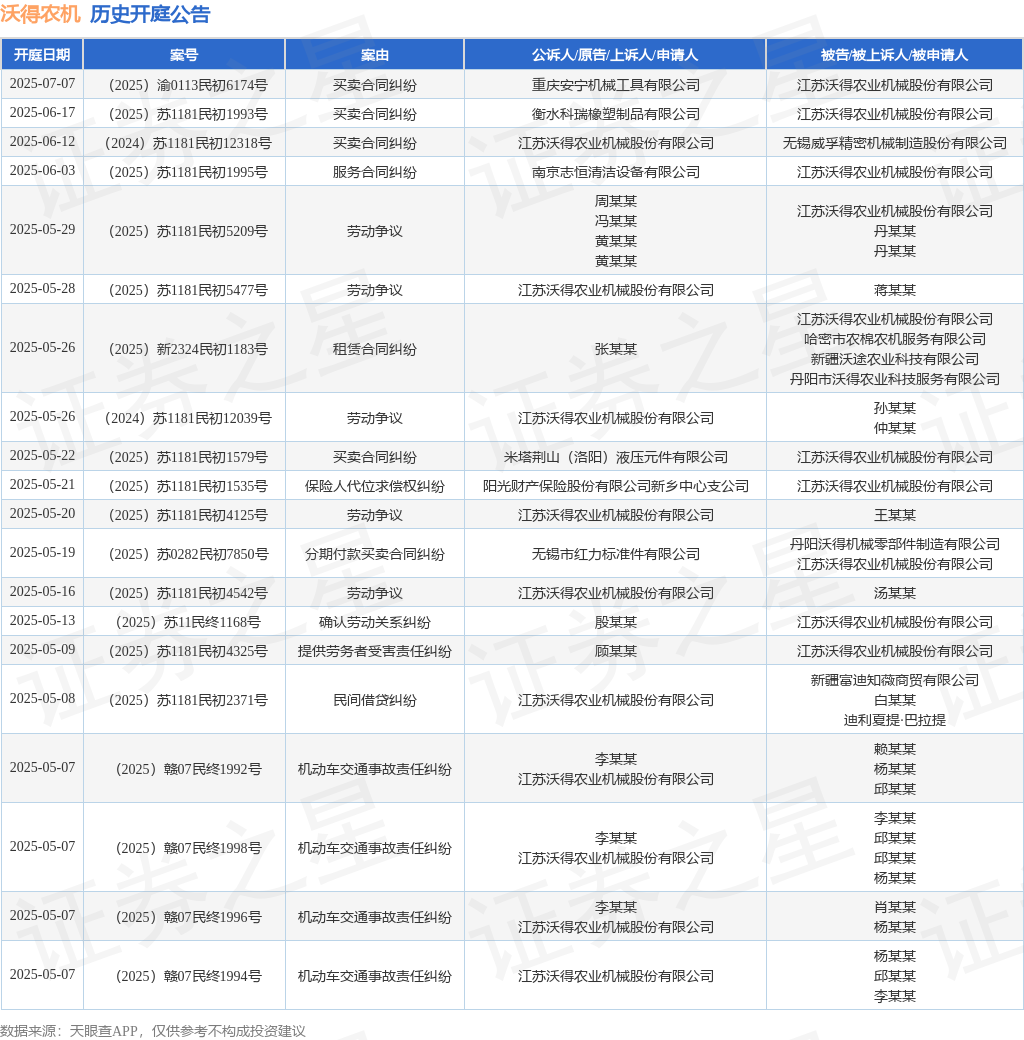Click the 服务合同纠纷 cell
Viewport: 1024px width, 1040px height.
(x=375, y=172)
